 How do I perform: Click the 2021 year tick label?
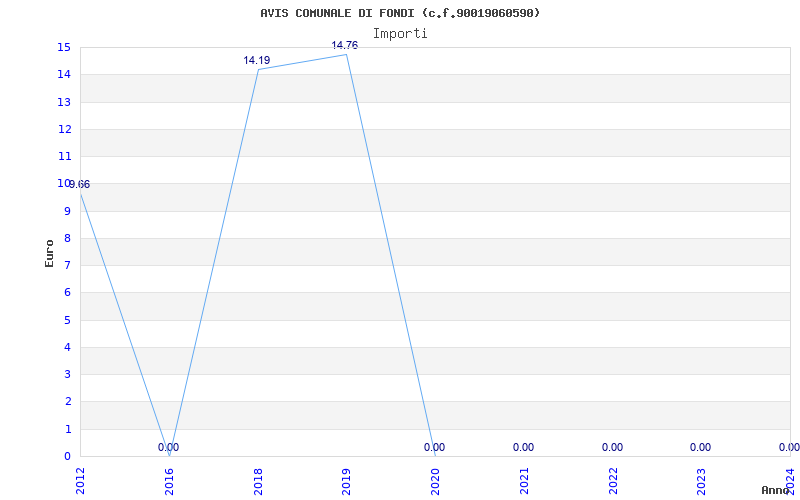tap(524, 481)
